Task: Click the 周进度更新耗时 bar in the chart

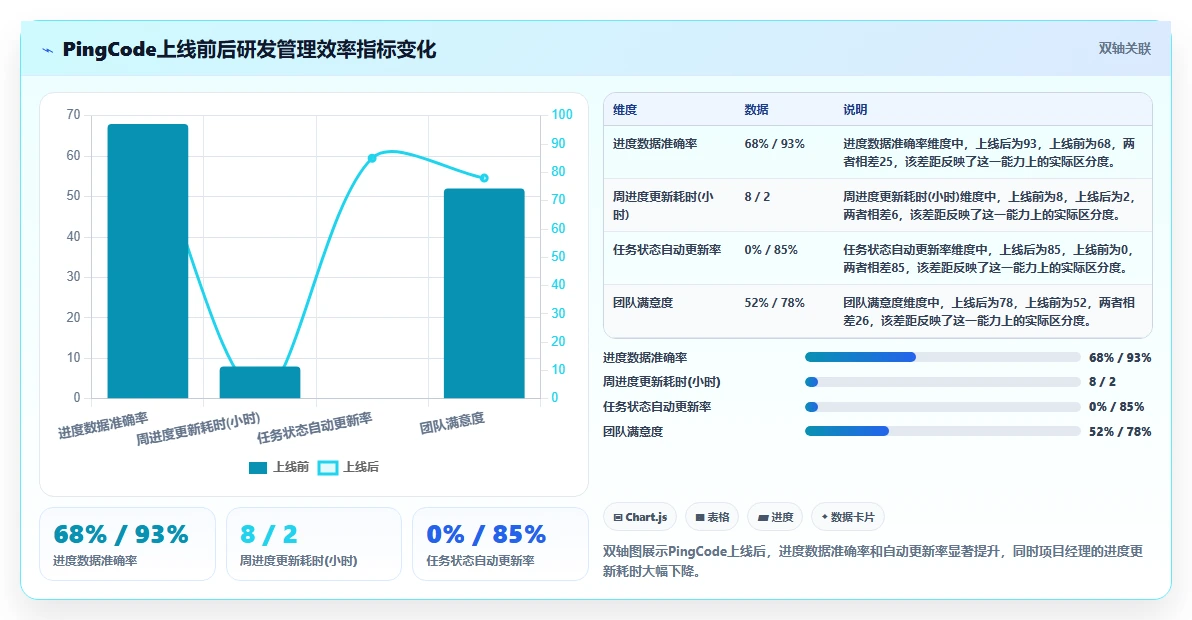Action: click(260, 382)
